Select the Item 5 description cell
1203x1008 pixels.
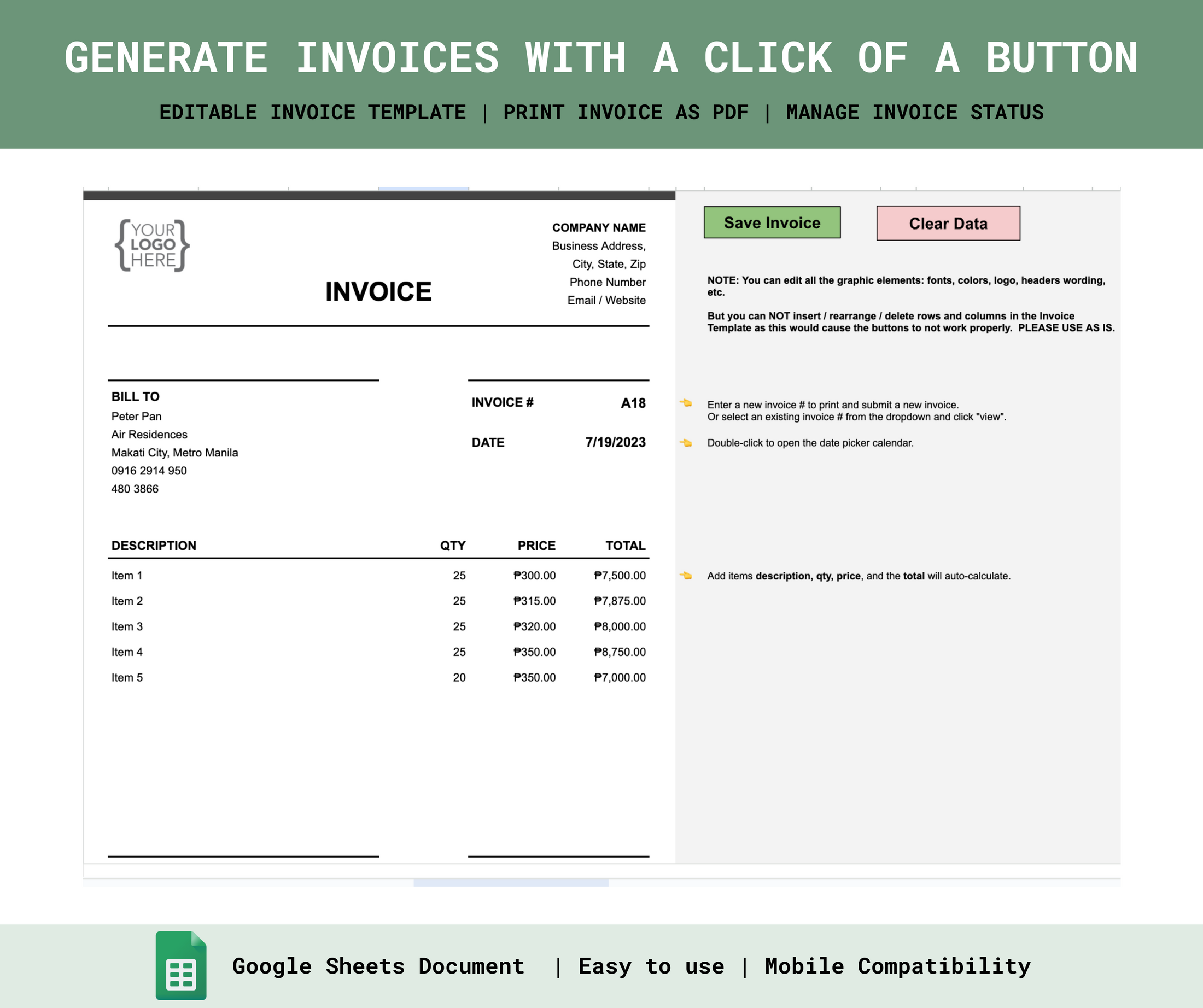[127, 677]
